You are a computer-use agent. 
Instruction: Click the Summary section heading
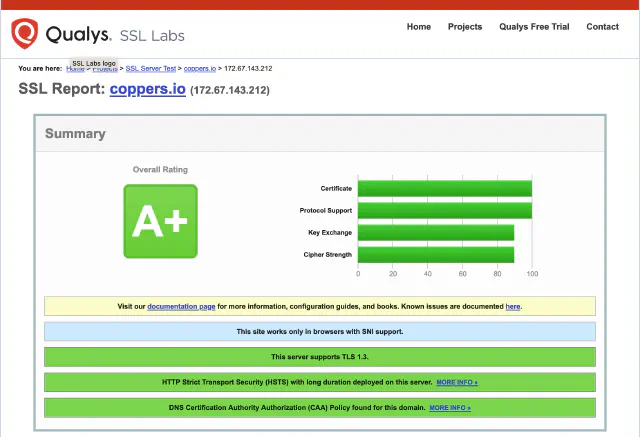tap(75, 133)
